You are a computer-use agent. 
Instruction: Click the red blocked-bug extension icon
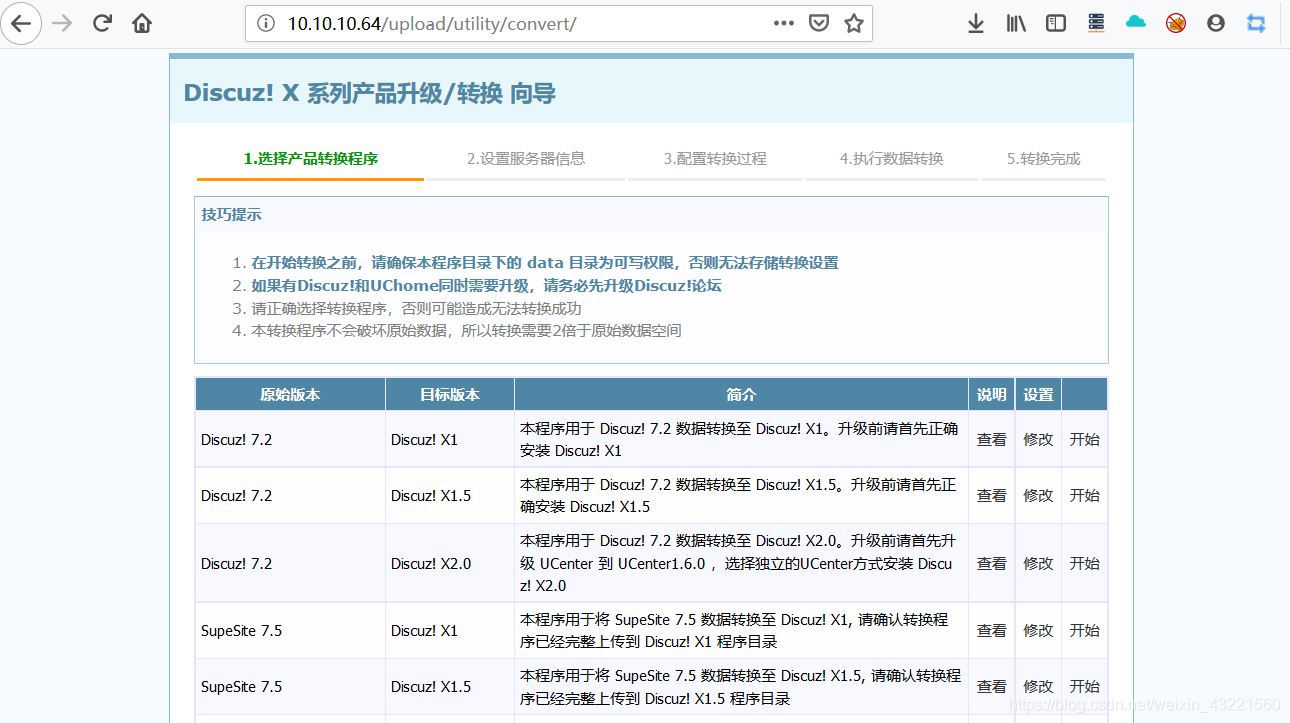(x=1176, y=23)
